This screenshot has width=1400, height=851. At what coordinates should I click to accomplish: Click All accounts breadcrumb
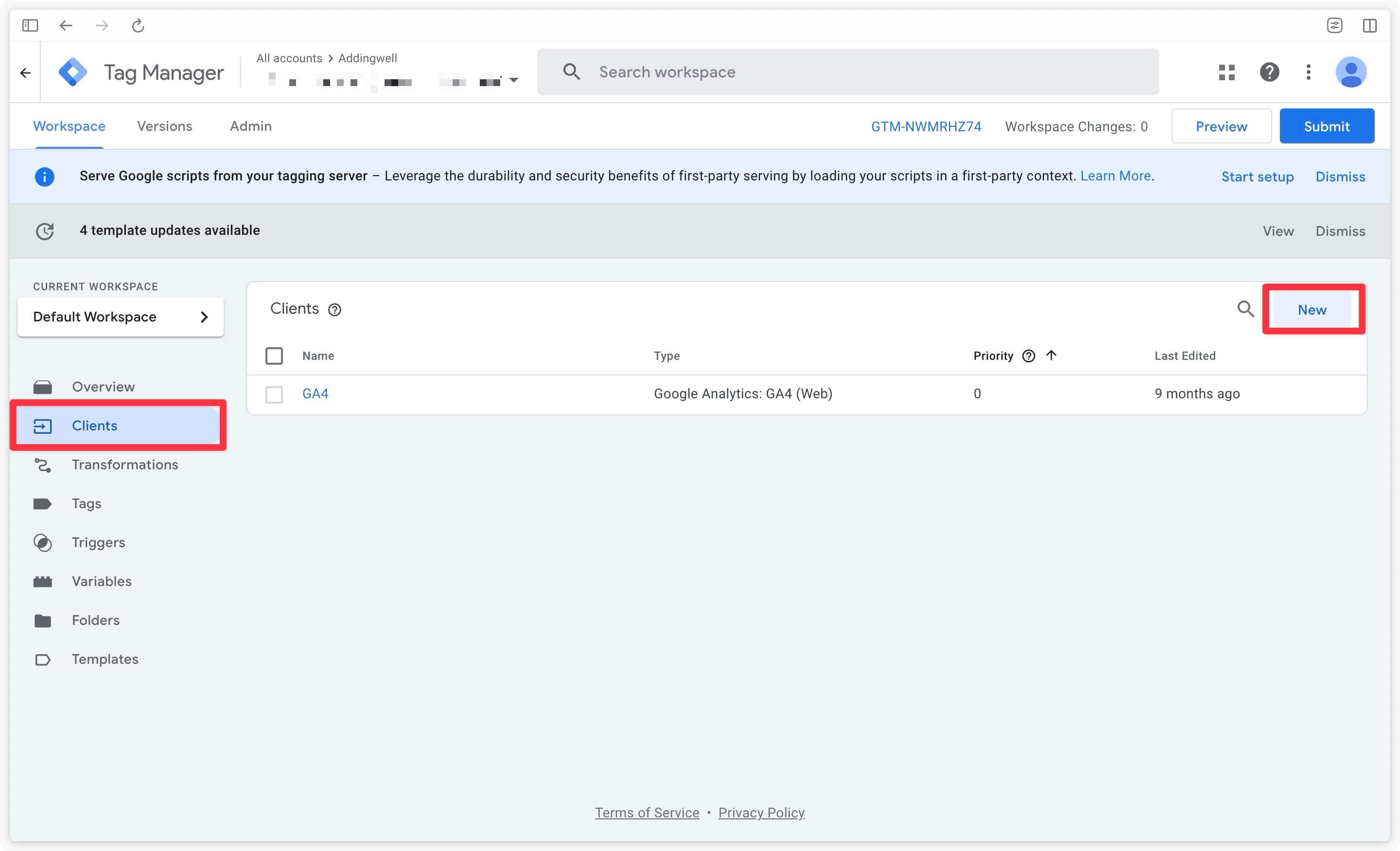[289, 58]
